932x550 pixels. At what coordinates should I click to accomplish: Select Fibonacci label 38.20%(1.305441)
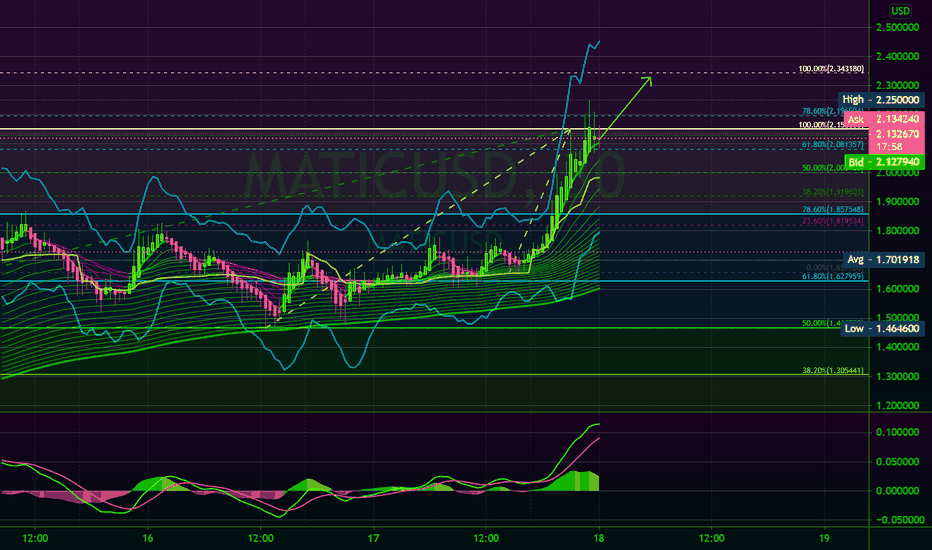[x=833, y=370]
